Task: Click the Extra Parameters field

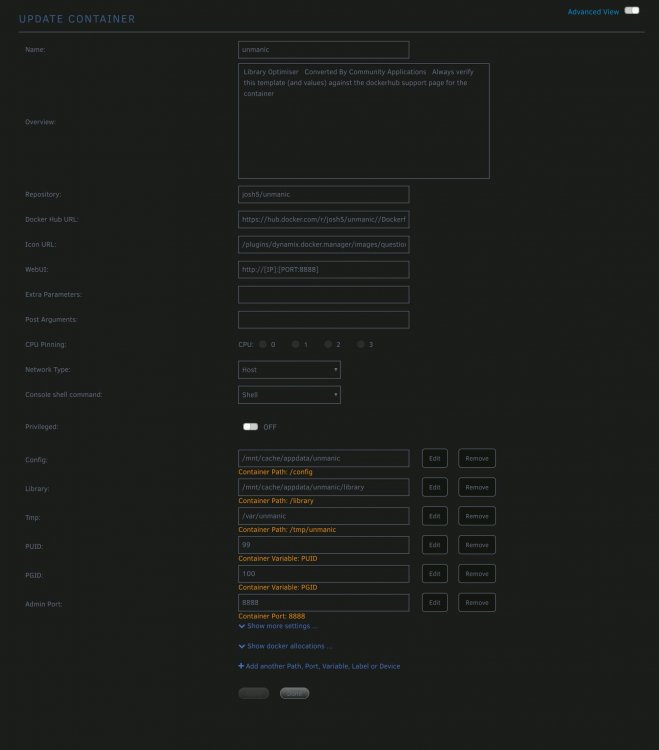Action: pos(324,295)
